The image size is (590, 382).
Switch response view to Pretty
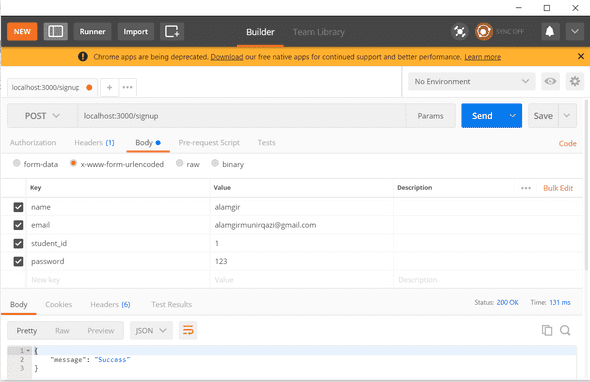tap(27, 330)
